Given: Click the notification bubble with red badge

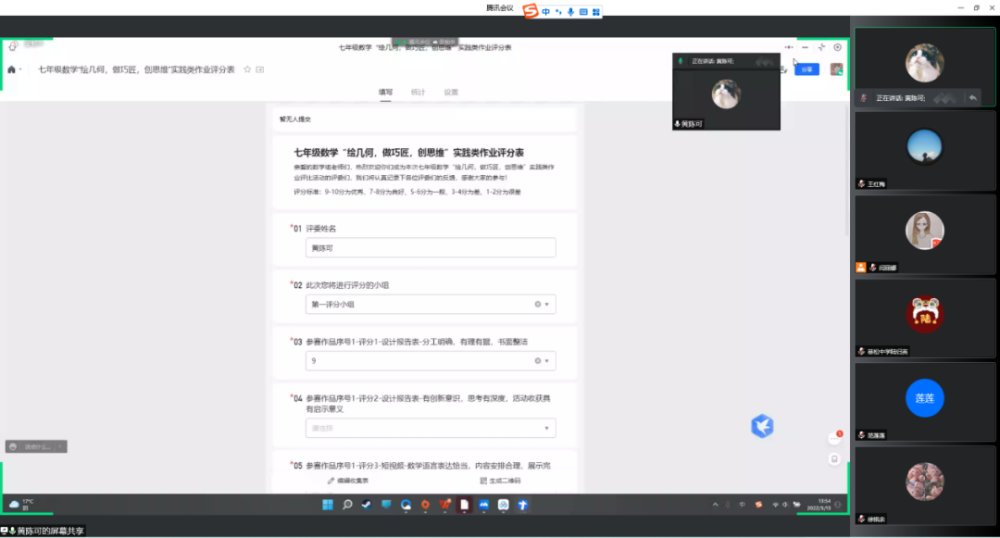Looking at the screenshot, I should click(835, 438).
